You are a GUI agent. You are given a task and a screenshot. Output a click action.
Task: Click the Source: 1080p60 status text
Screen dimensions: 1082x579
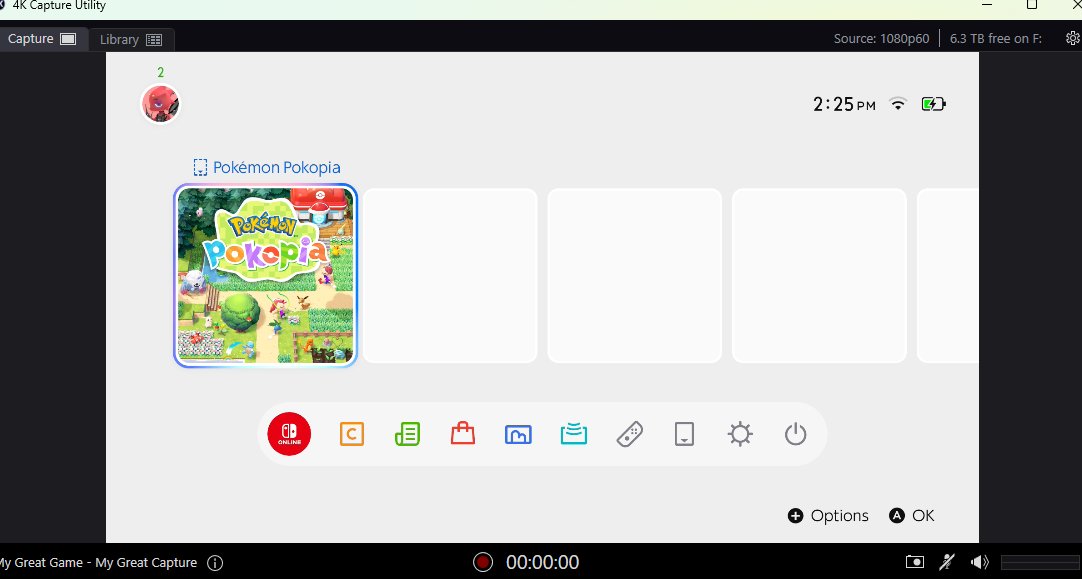click(x=881, y=39)
